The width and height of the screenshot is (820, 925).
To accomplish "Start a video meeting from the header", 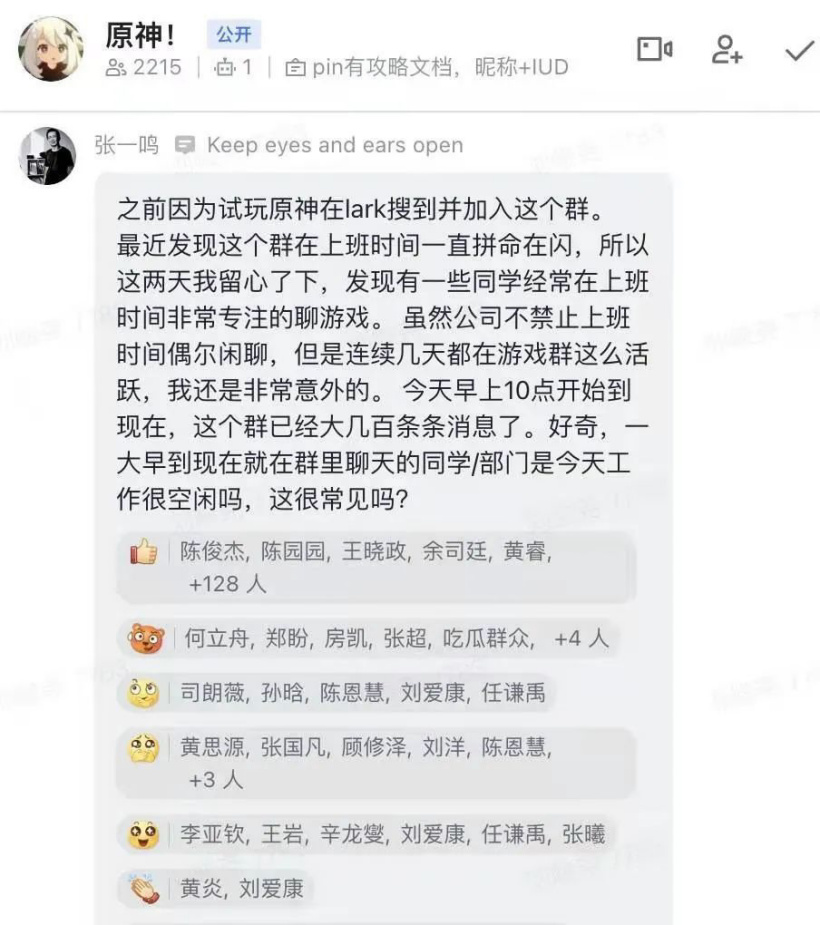I will coord(654,49).
